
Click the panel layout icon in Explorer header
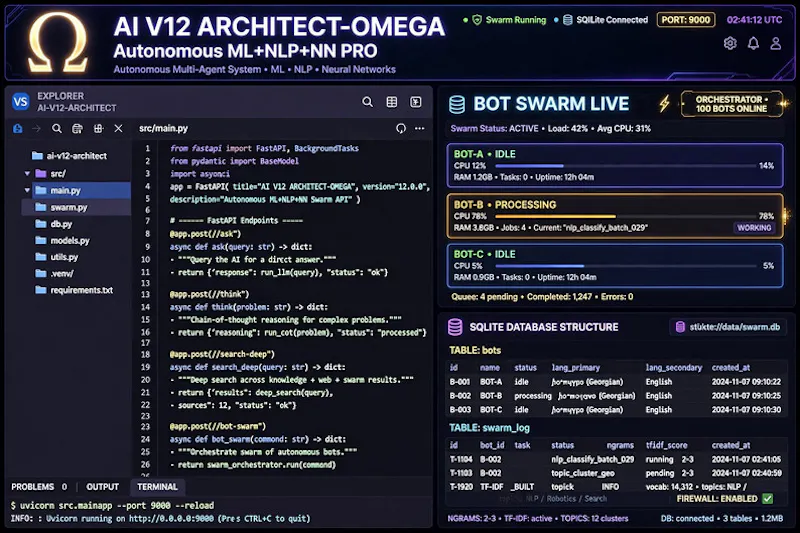[416, 102]
